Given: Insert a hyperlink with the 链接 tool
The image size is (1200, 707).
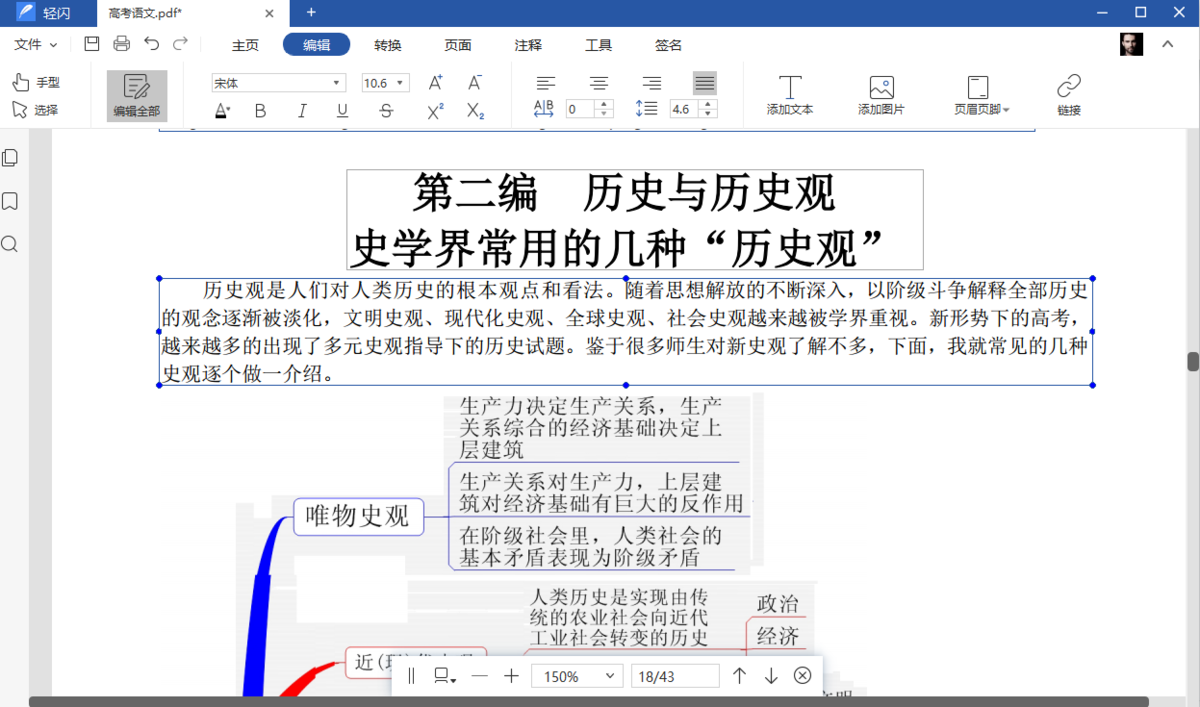Looking at the screenshot, I should [1069, 93].
